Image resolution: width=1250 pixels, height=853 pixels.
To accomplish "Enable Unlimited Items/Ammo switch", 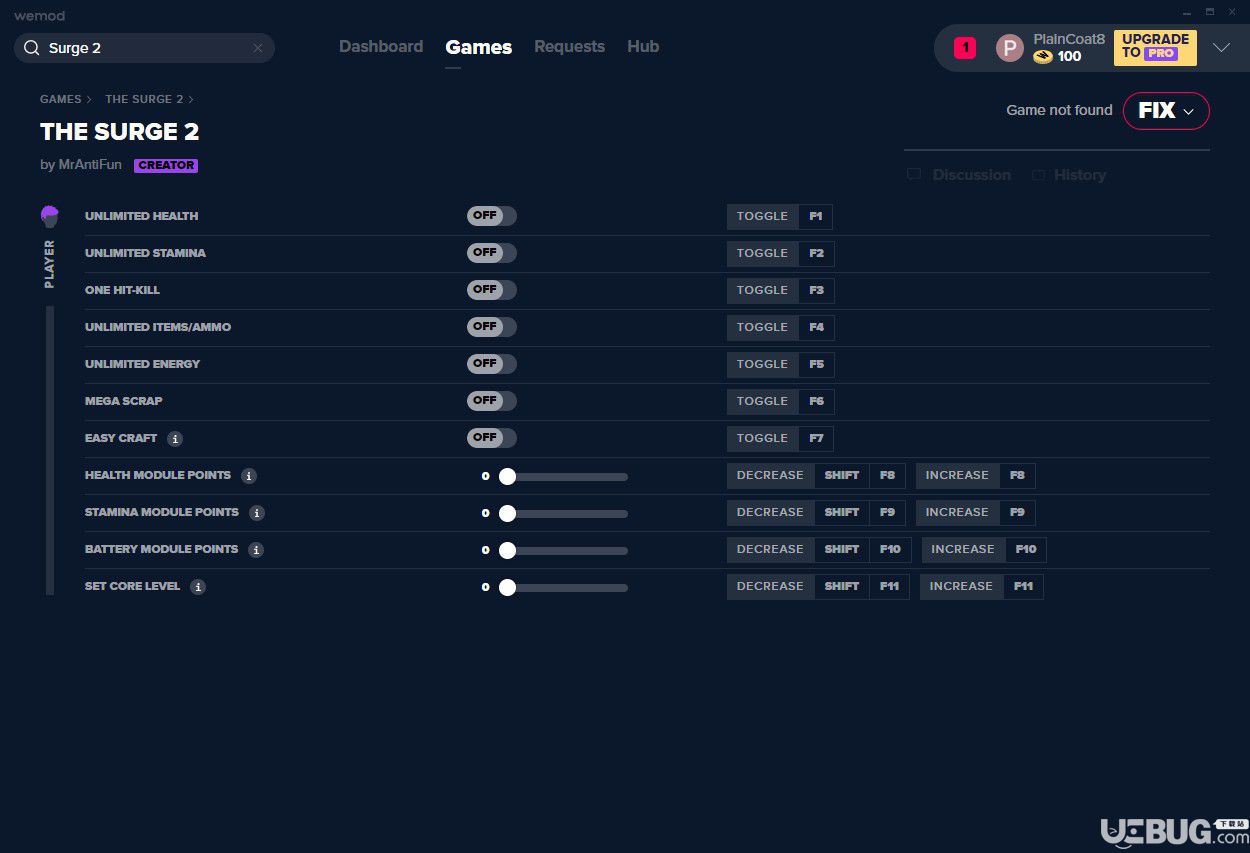I will [492, 327].
